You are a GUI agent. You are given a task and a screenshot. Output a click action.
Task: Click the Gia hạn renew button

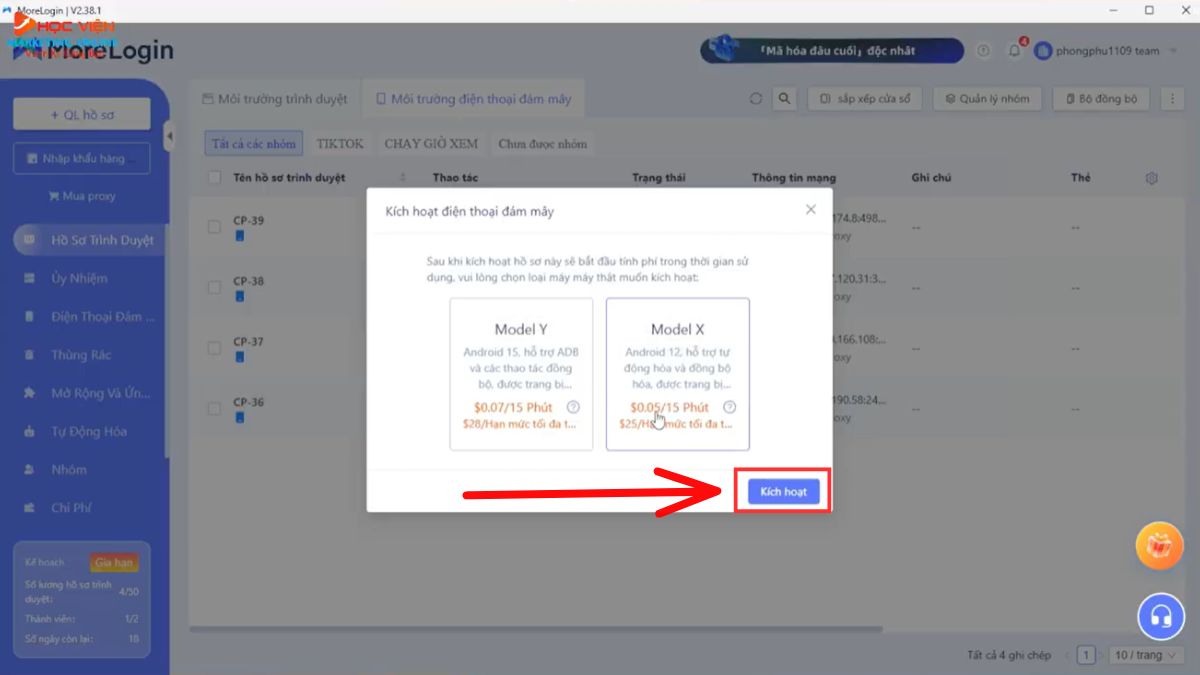coord(114,562)
